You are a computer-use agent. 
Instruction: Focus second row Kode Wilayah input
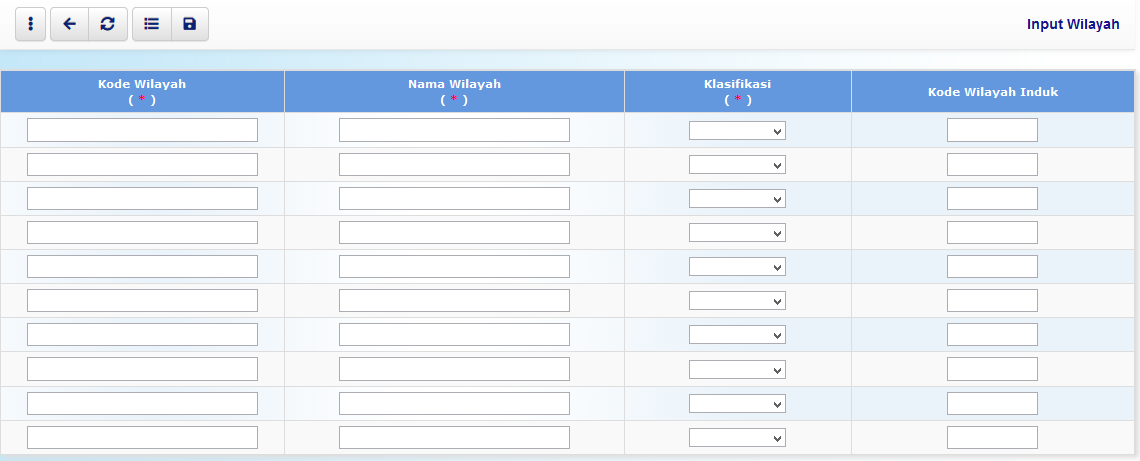click(142, 164)
